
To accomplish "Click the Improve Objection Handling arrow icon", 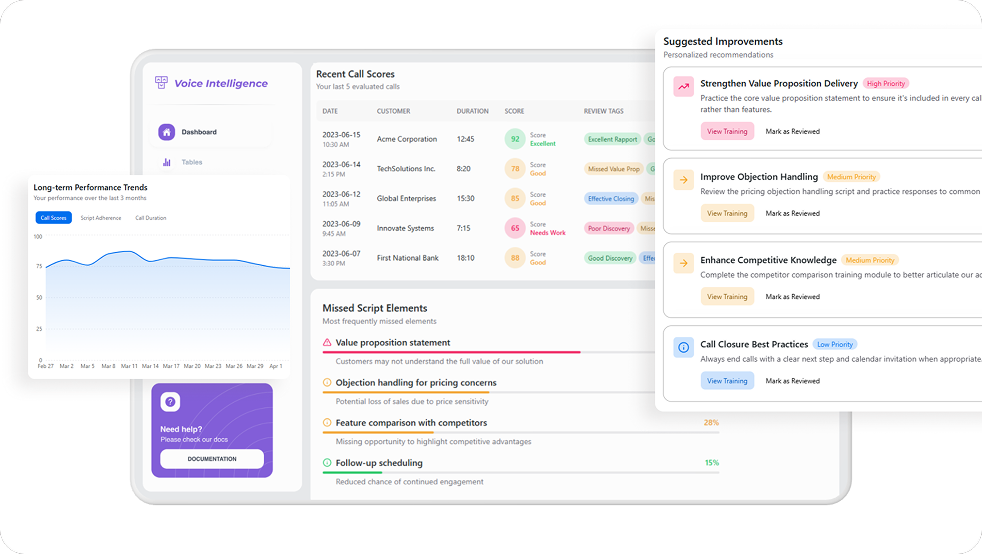I will point(684,180).
